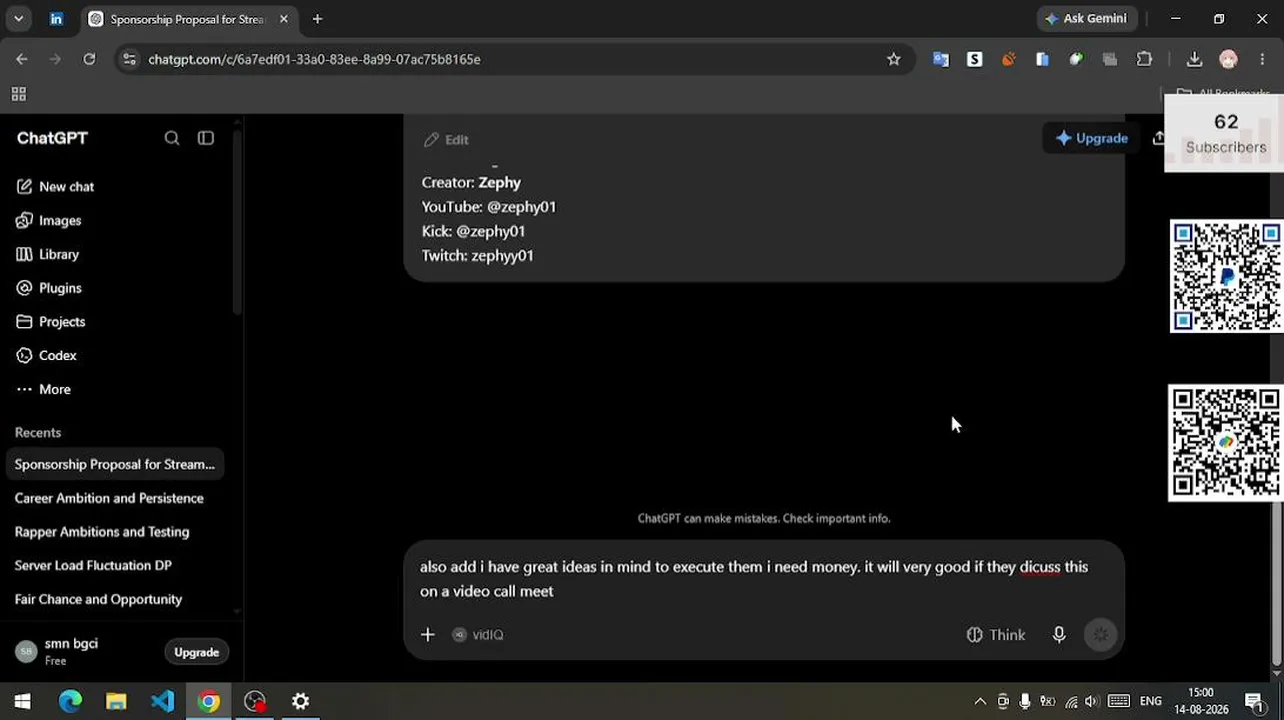Click the speaker volume tray icon
Image resolution: width=1284 pixels, height=720 pixels.
click(1091, 701)
